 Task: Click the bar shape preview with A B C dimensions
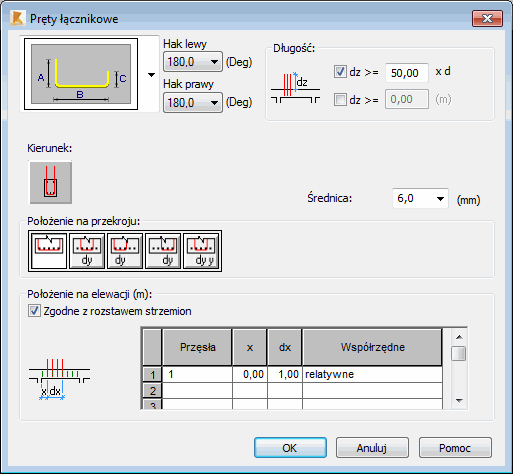81,74
